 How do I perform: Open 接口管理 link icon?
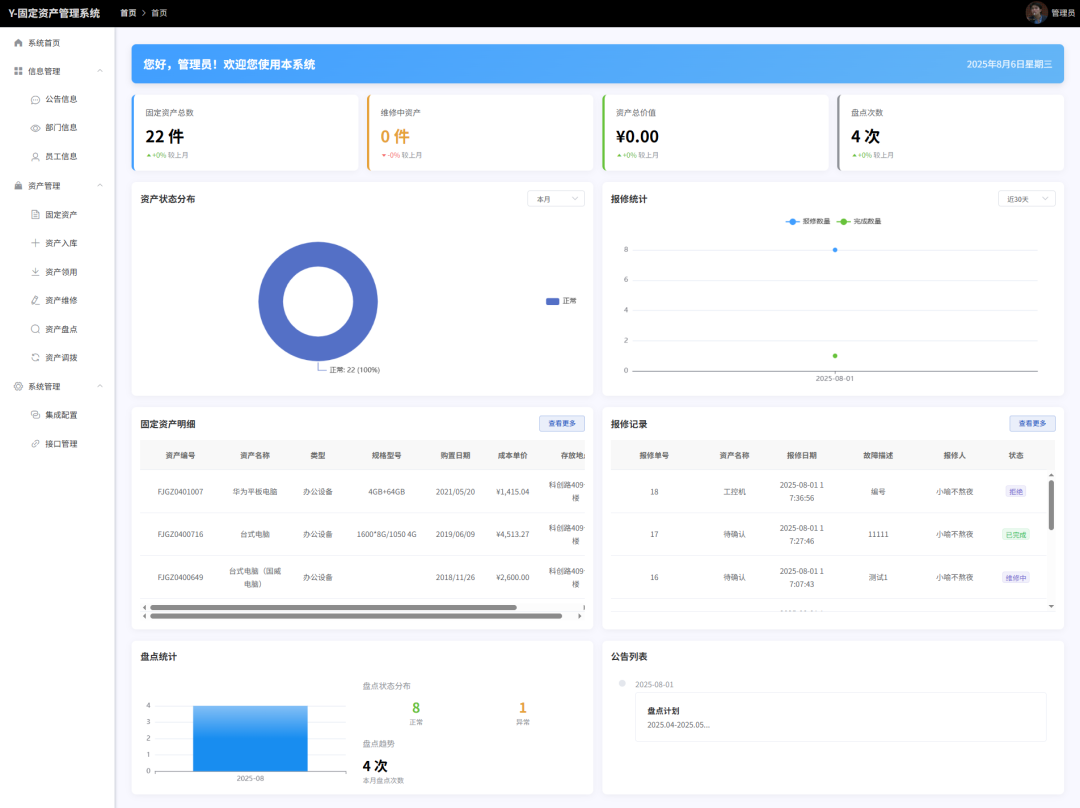(x=35, y=444)
